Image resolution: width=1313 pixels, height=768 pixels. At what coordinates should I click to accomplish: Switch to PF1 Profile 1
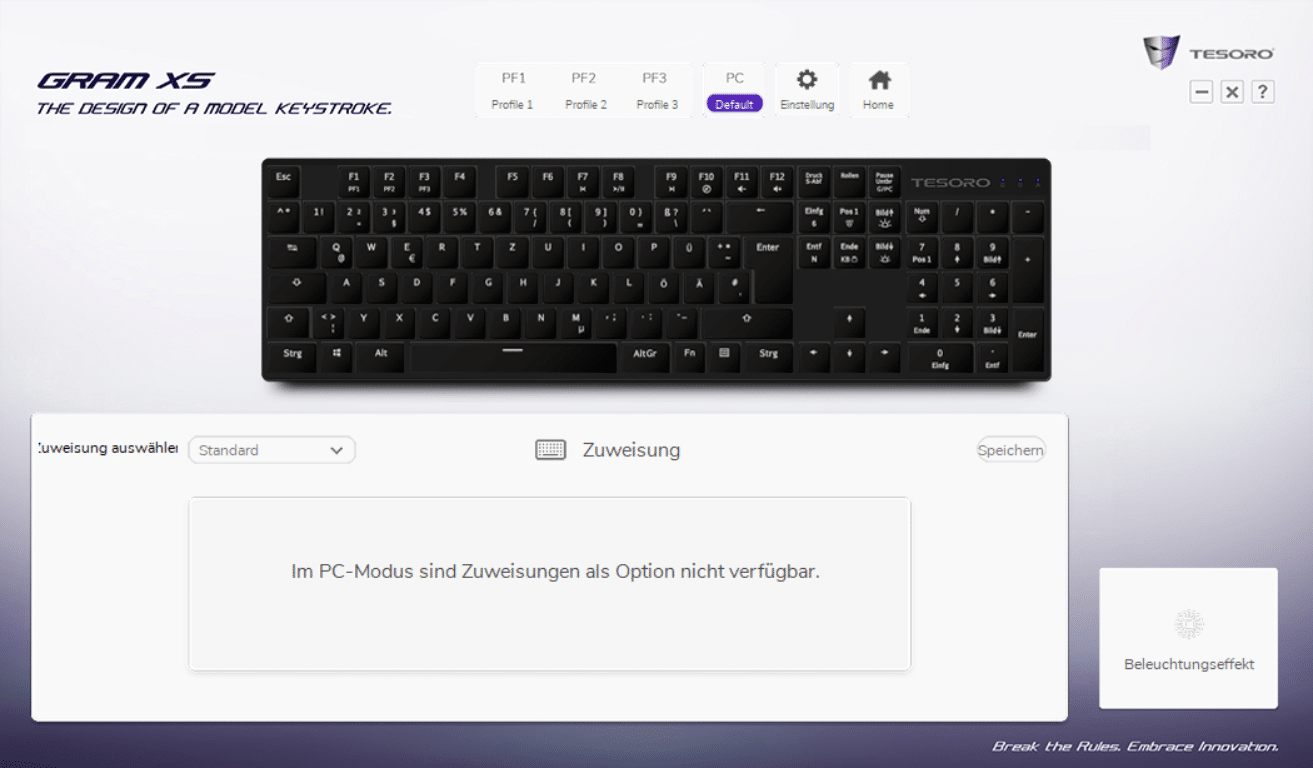[513, 90]
